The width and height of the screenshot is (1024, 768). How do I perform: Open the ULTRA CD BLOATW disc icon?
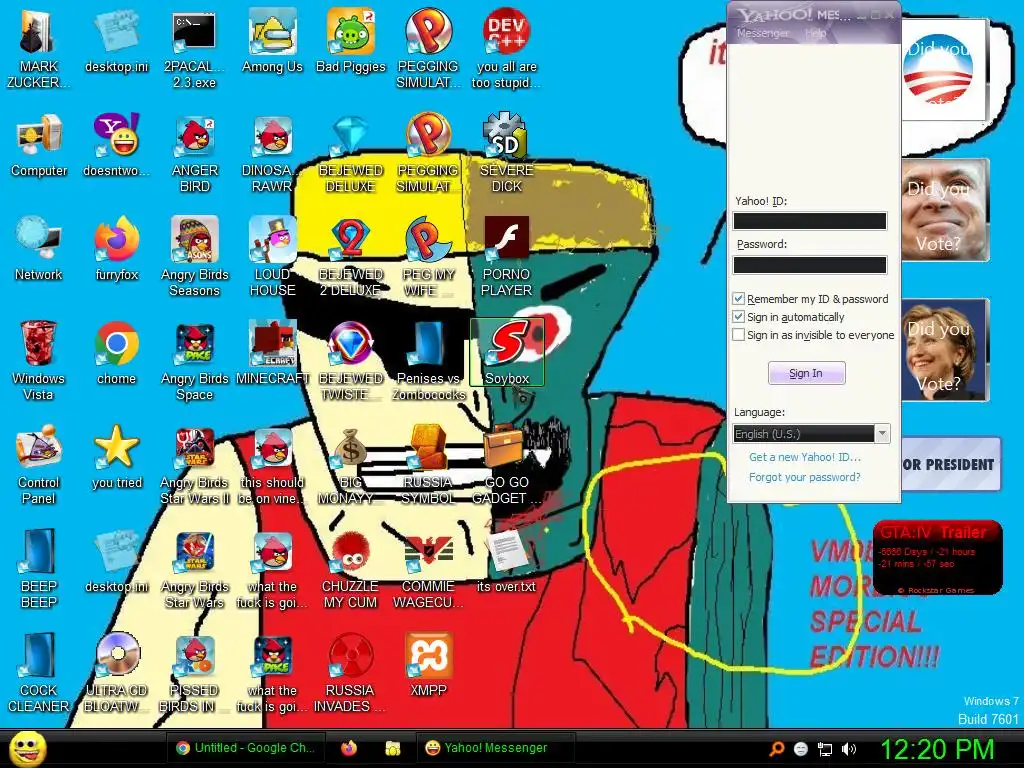117,672
